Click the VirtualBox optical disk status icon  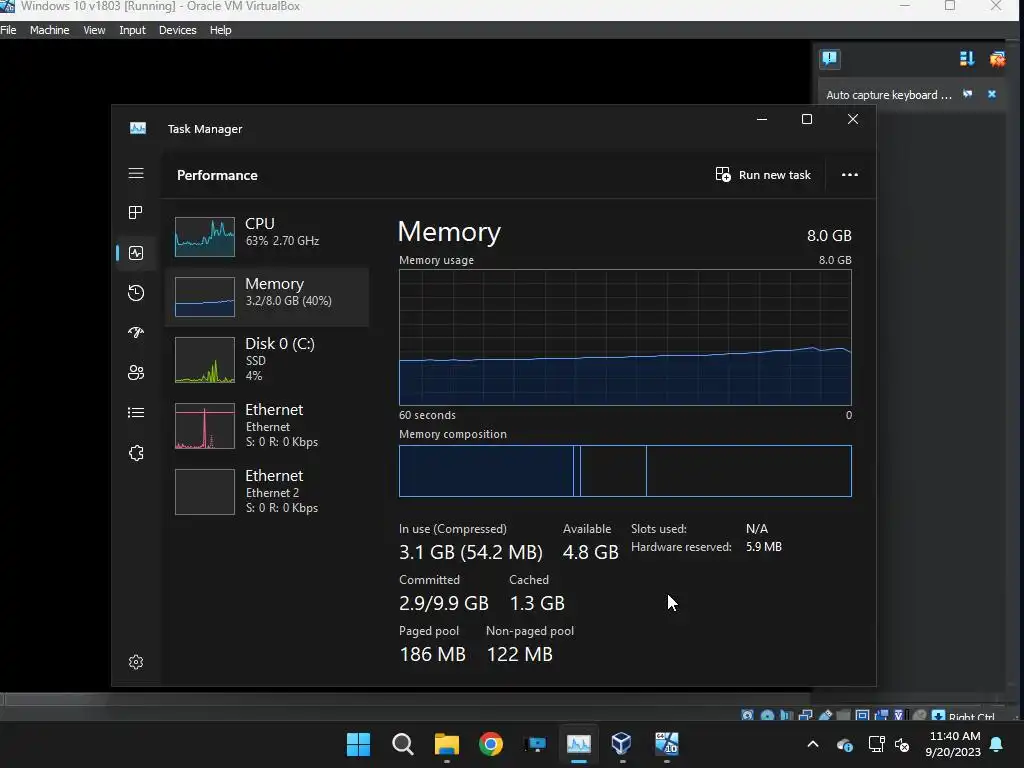tap(767, 716)
